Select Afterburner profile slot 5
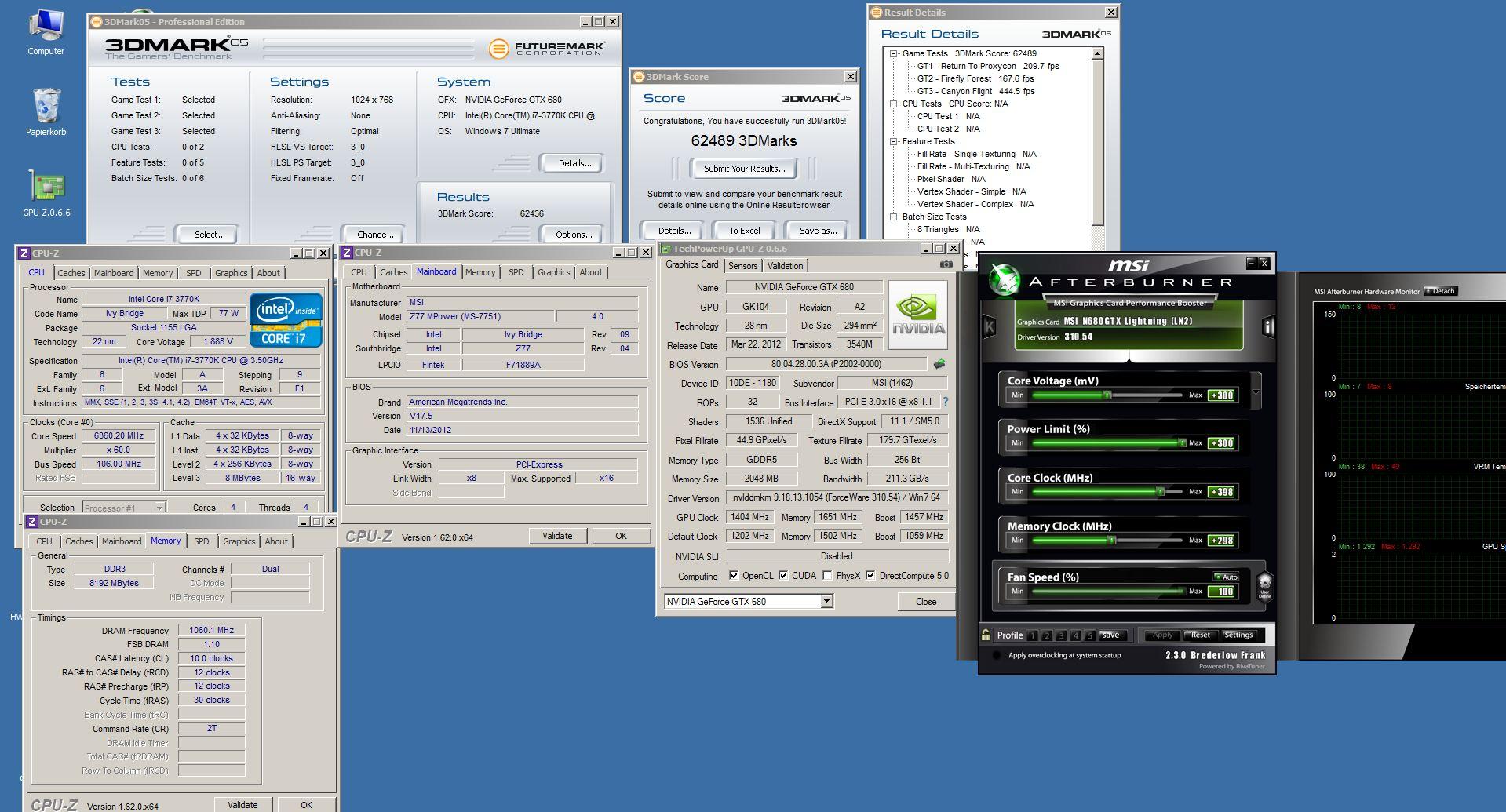The image size is (1506, 812). pyautogui.click(x=1089, y=635)
